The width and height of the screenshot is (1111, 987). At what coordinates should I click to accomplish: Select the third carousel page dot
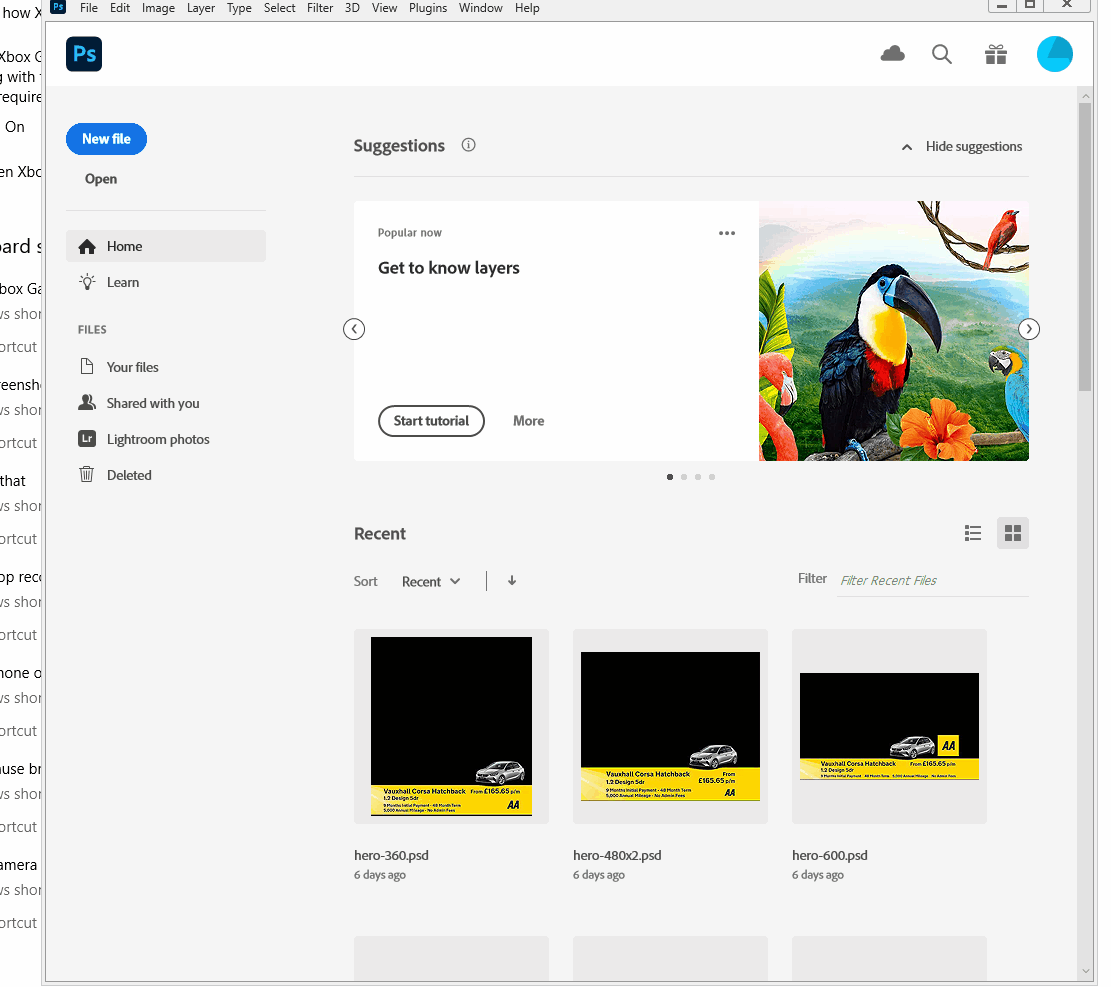[x=698, y=477]
